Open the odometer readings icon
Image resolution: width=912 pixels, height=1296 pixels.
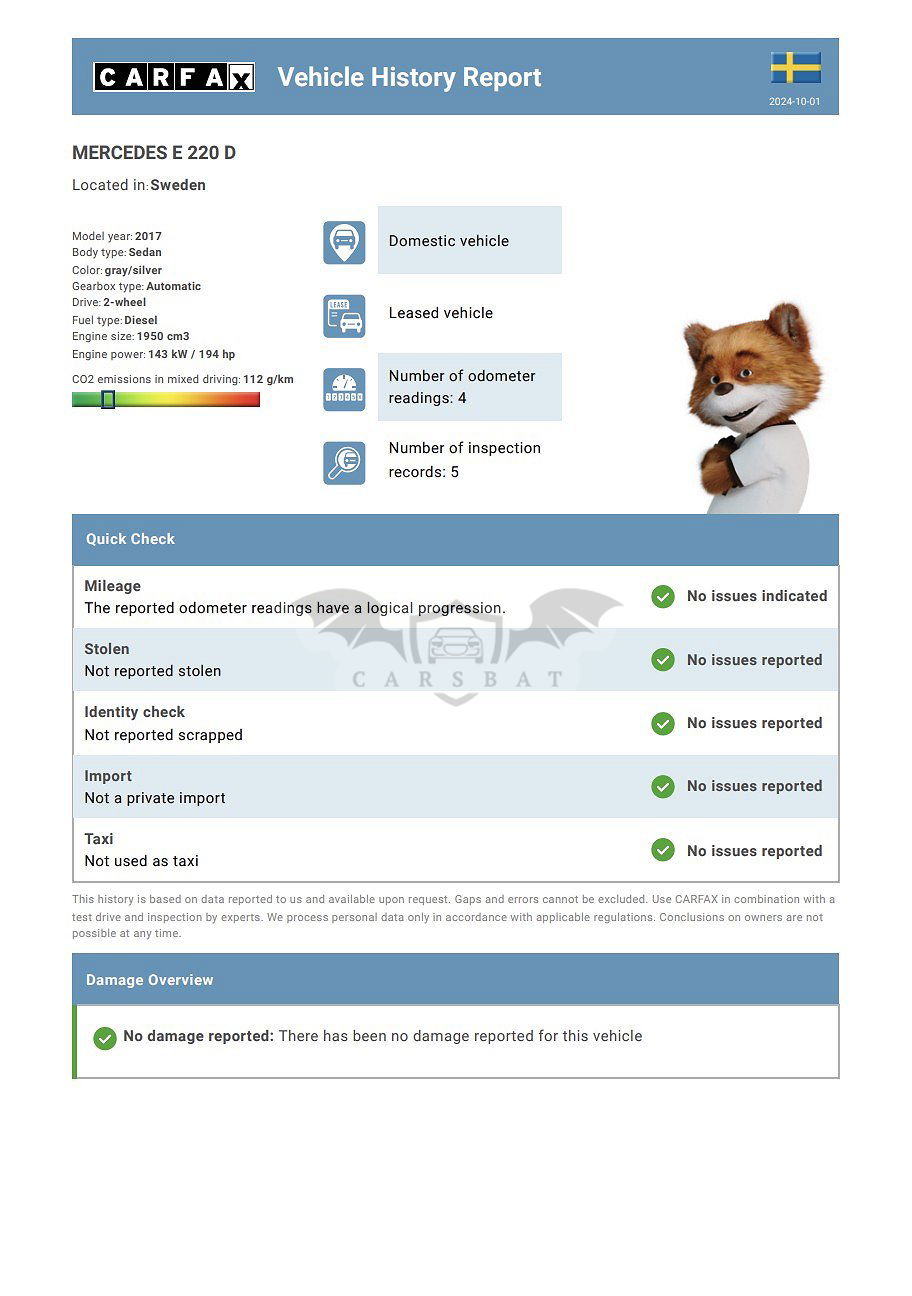coord(344,388)
